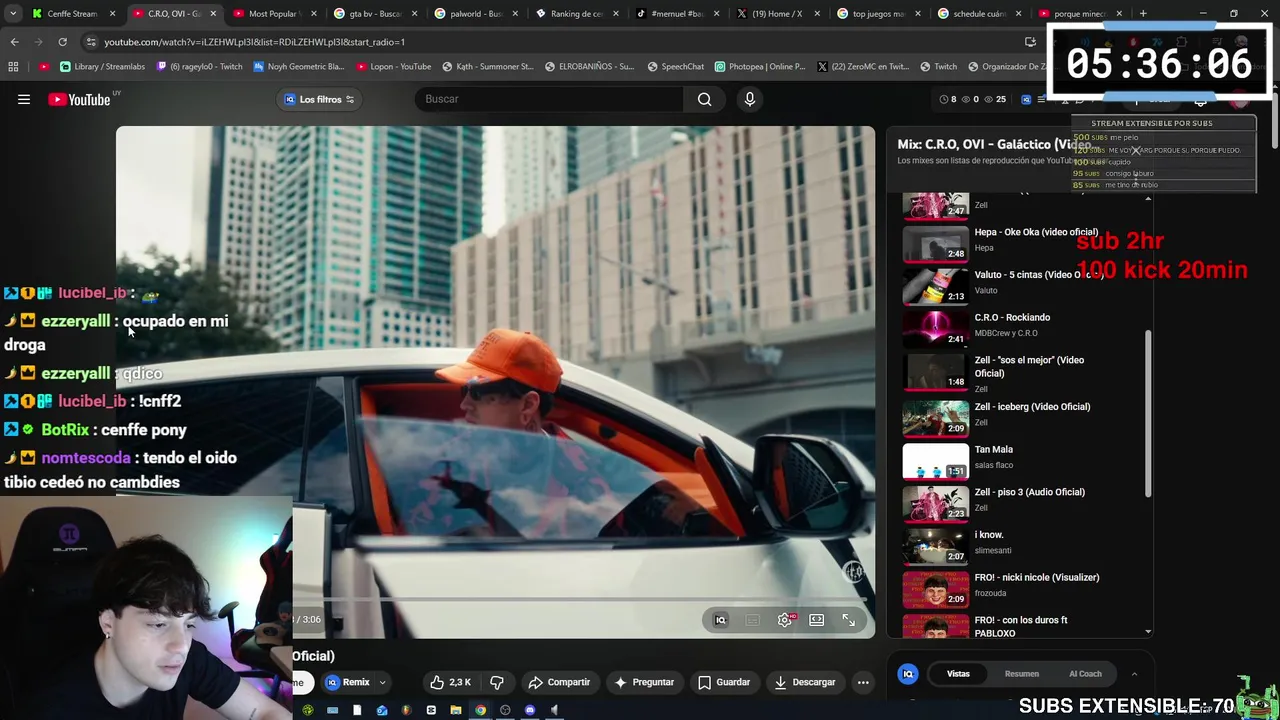This screenshot has width=1280, height=720.
Task: Dislike the video with thumbs down
Action: point(497,682)
